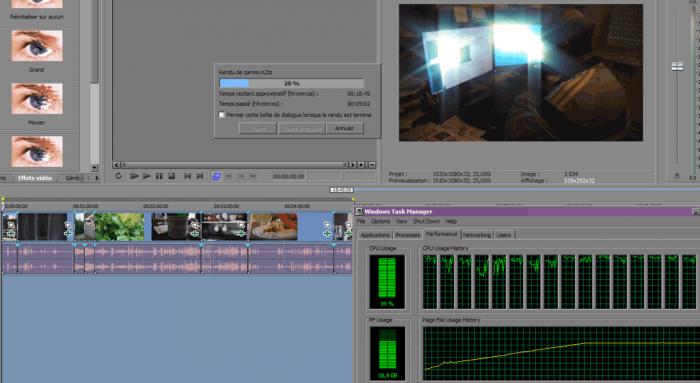Click the first CPU Usage History graph
The image size is (700, 383).
pos(430,282)
